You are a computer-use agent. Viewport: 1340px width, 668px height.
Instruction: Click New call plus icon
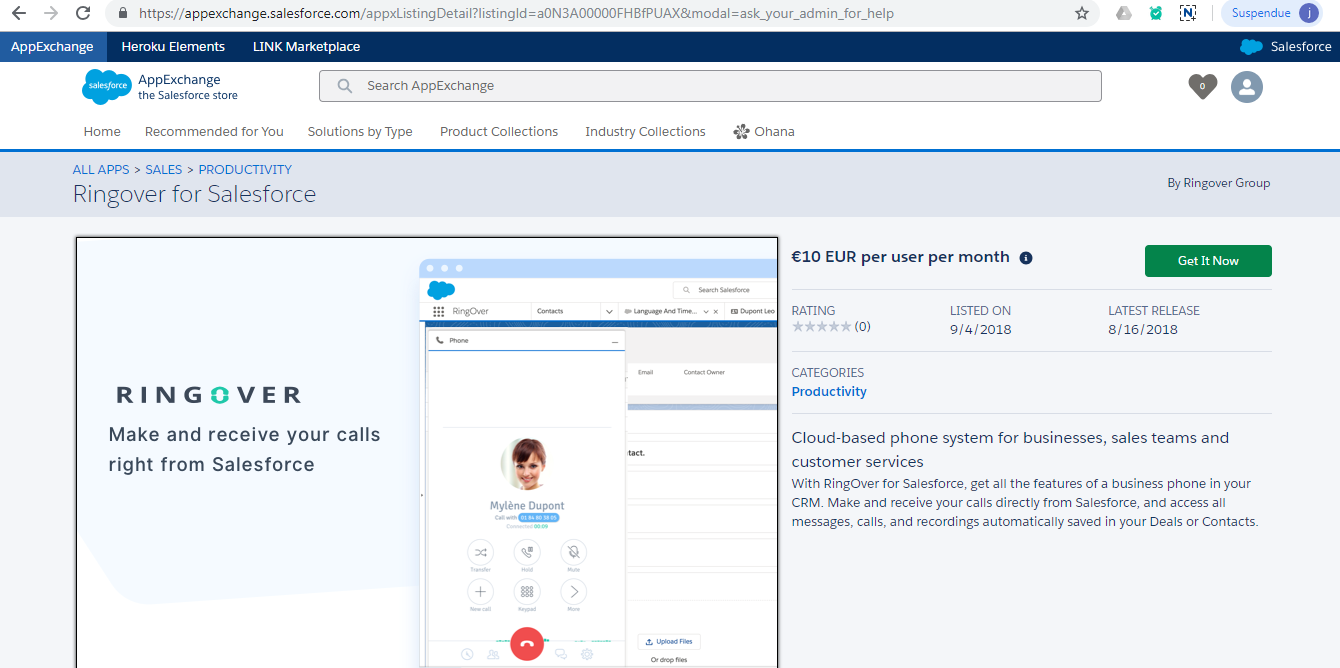(x=480, y=591)
